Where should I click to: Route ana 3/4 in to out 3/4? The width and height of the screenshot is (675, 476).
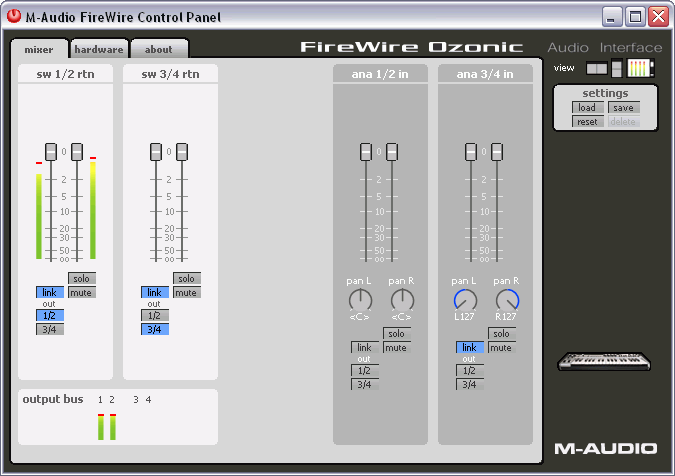470,384
